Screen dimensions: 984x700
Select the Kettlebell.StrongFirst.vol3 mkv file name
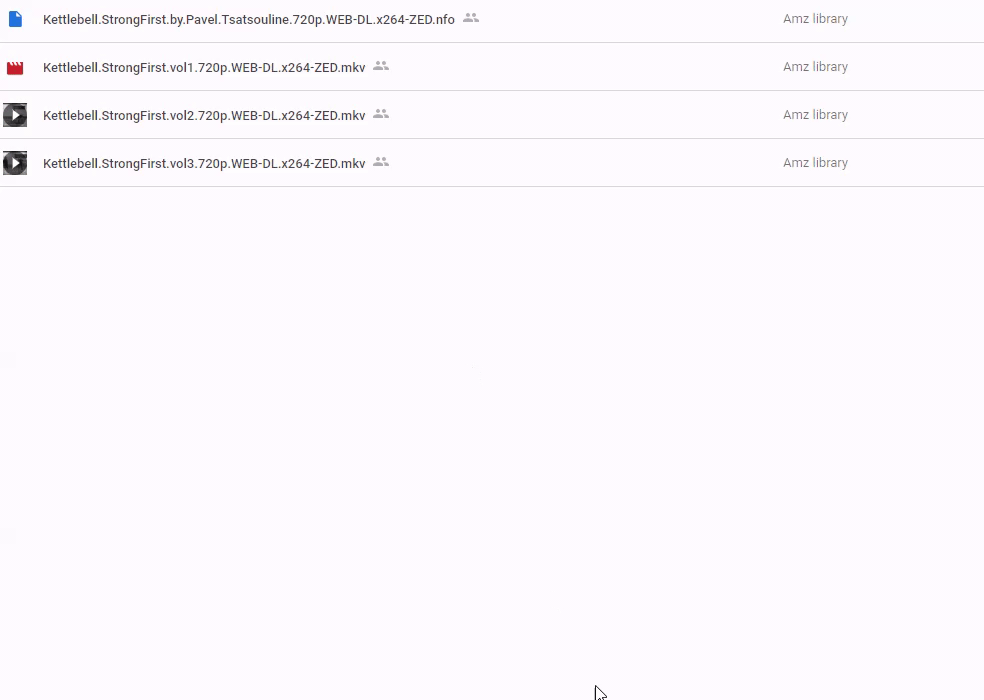click(204, 163)
